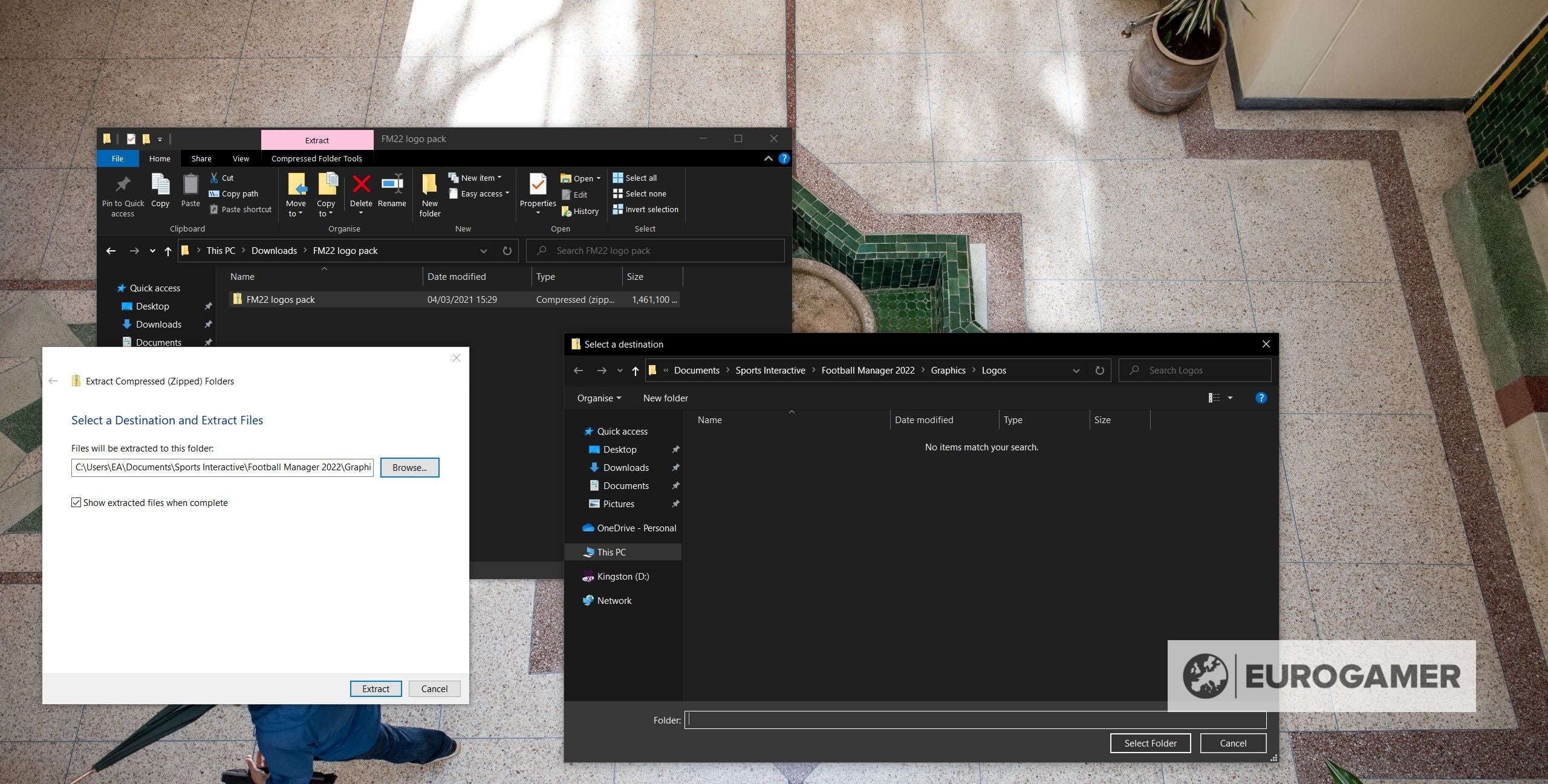Open the Compressed Folder Tools tab

coord(317,158)
